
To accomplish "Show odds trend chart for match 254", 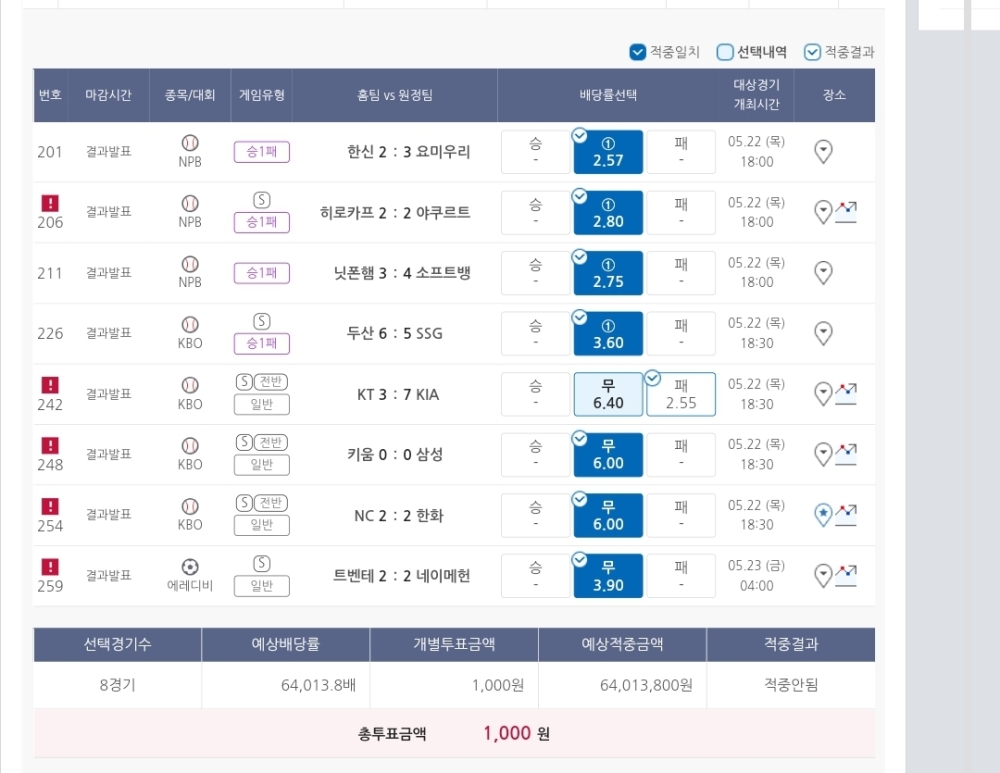I will click(x=846, y=515).
